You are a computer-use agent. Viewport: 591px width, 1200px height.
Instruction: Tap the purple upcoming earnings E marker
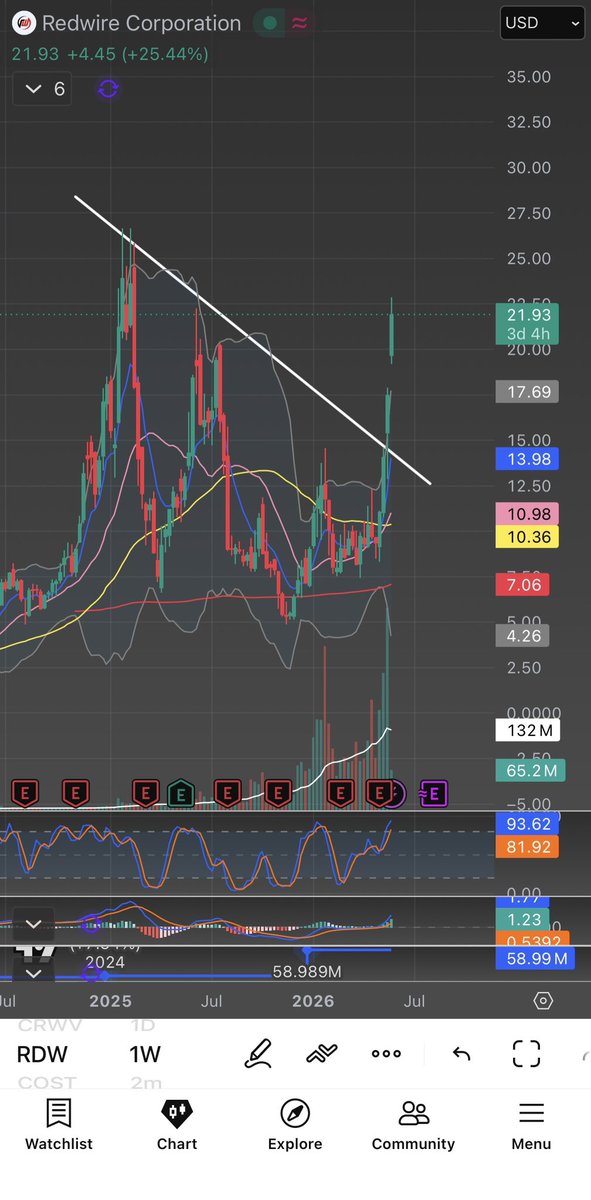(433, 794)
